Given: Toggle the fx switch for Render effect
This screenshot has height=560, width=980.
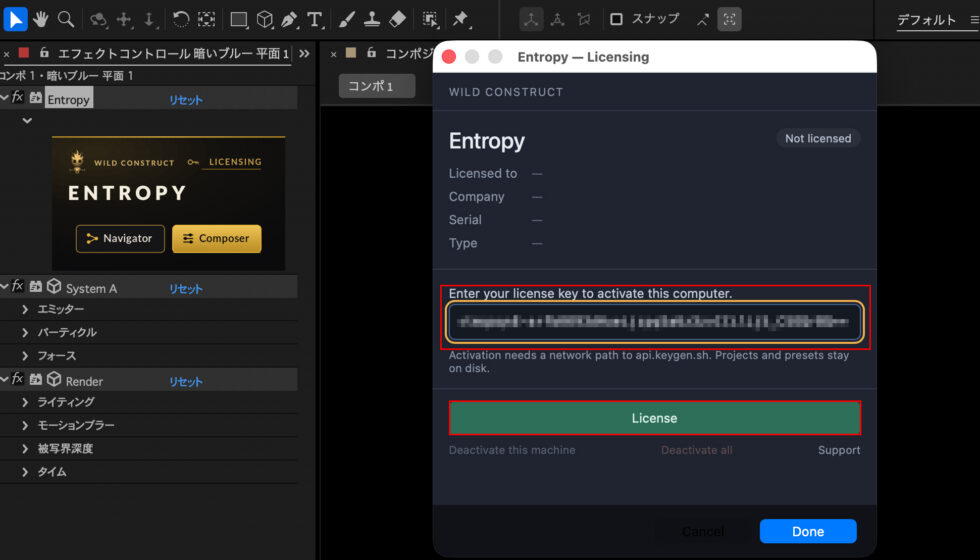Looking at the screenshot, I should point(18,379).
